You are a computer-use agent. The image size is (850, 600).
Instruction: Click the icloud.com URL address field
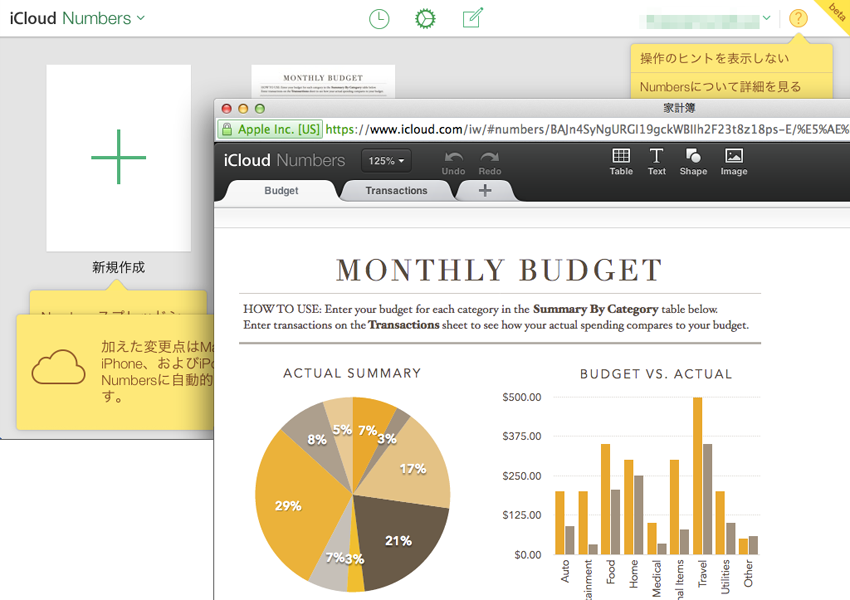point(587,130)
